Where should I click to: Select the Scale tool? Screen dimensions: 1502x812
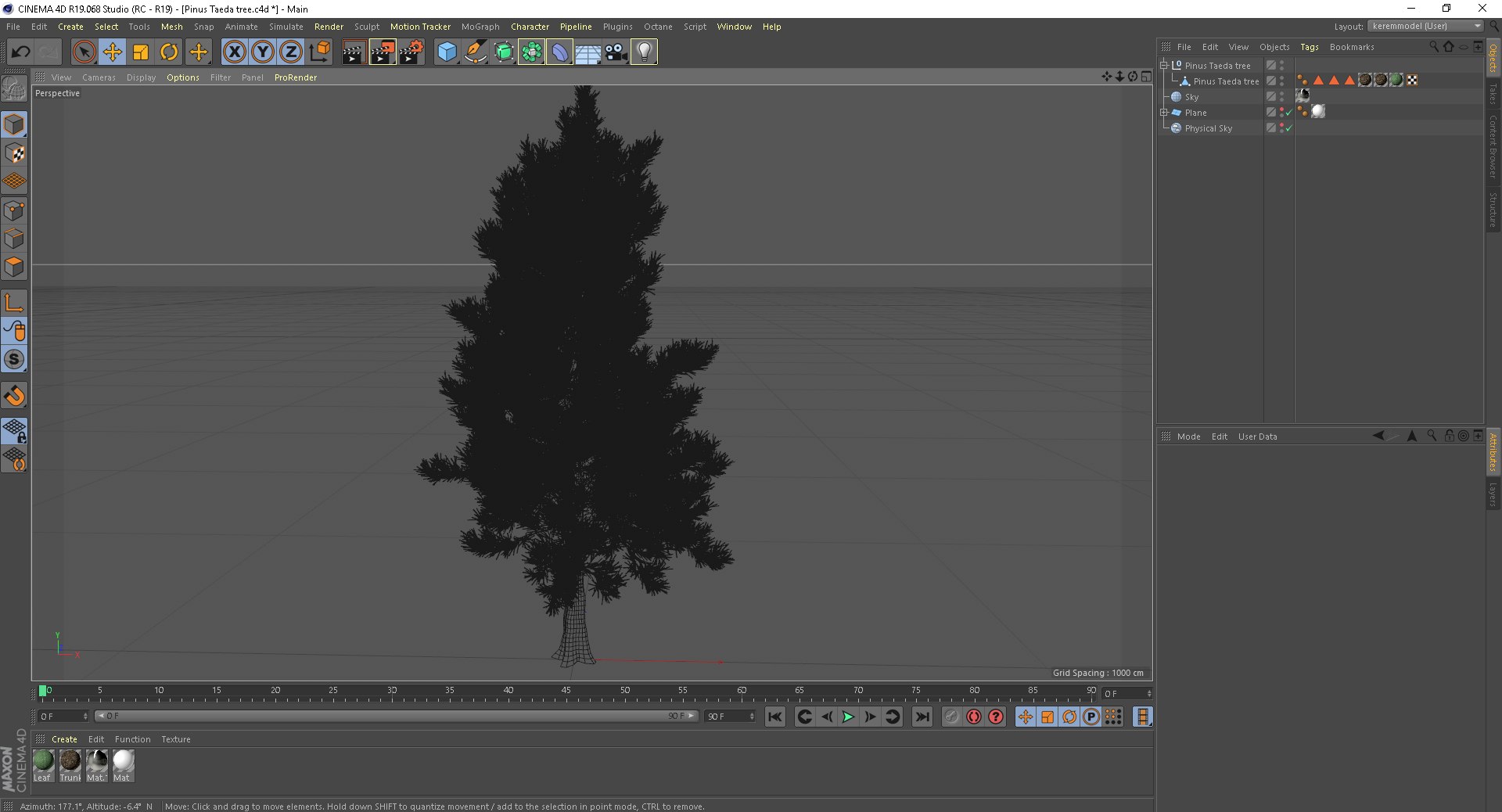pyautogui.click(x=141, y=52)
